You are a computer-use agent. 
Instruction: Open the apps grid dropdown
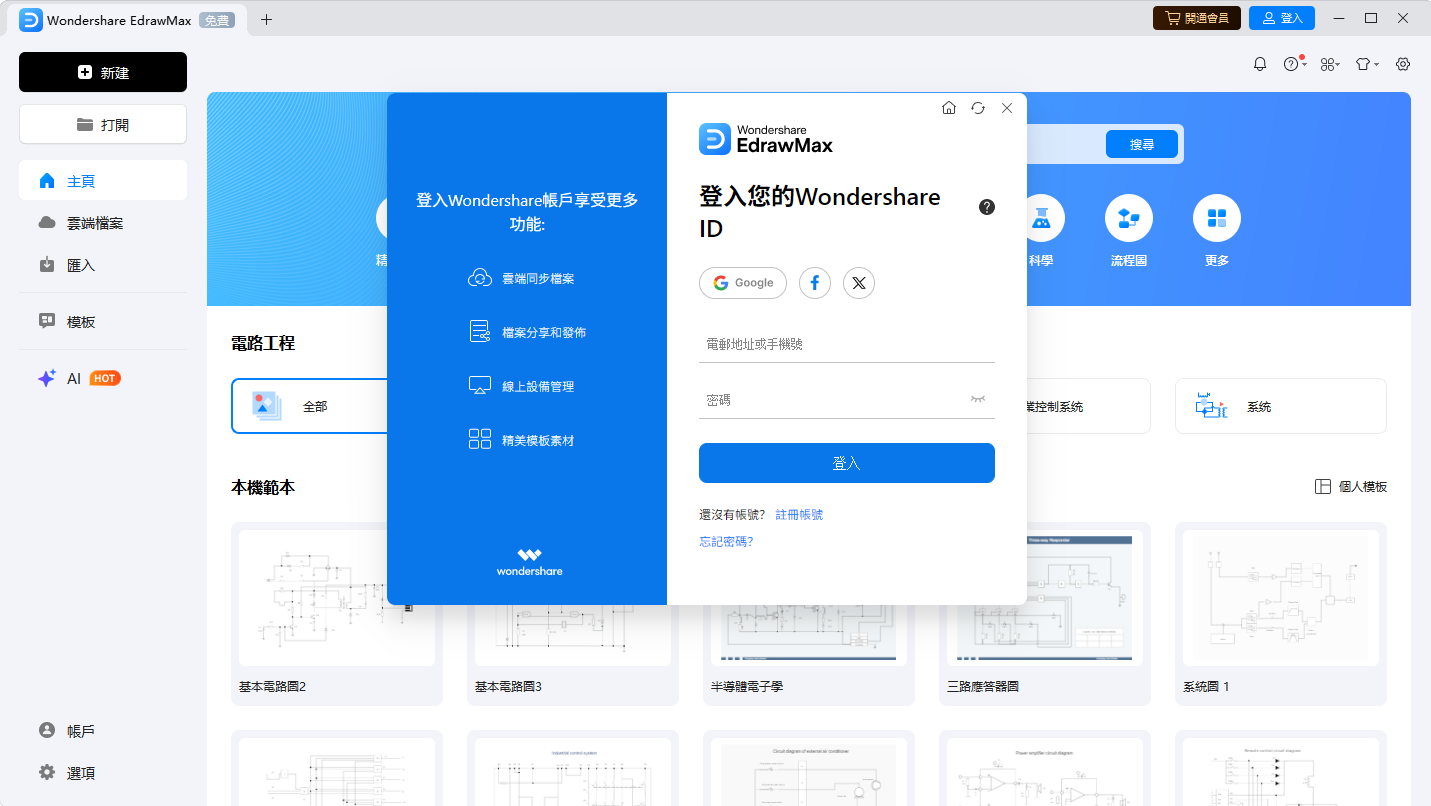(x=1329, y=63)
